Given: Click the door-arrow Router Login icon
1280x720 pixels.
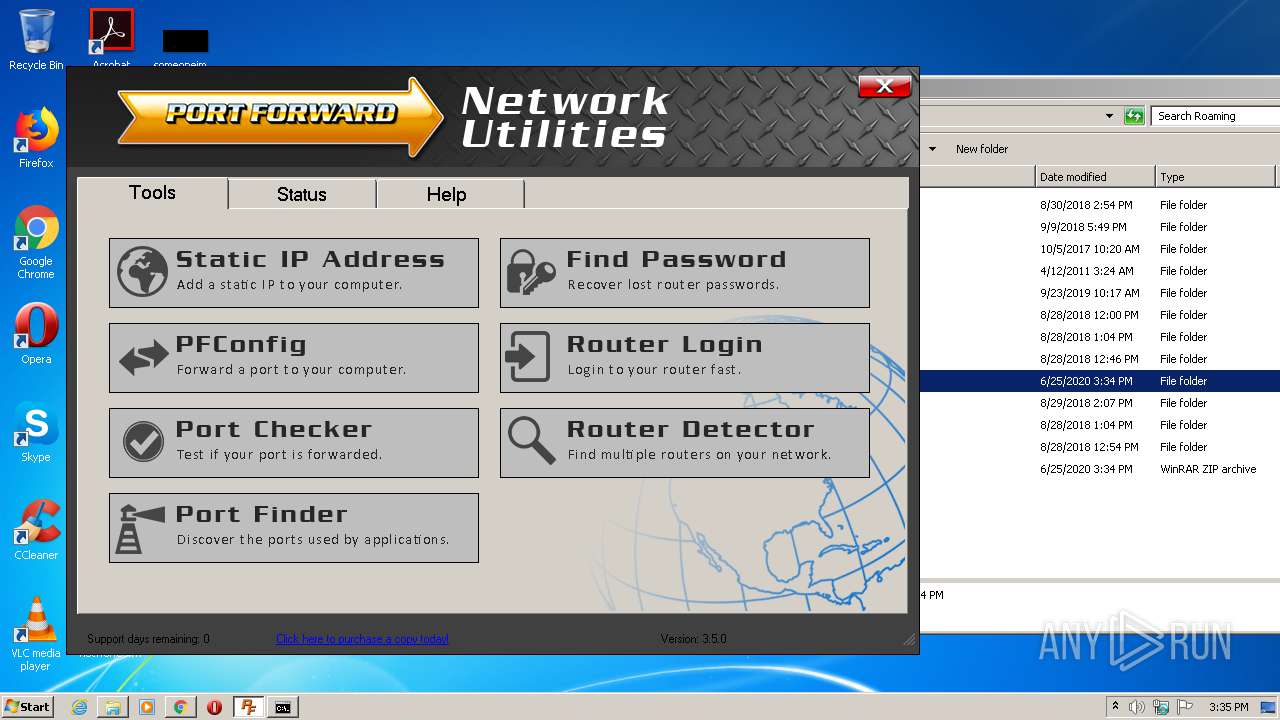Looking at the screenshot, I should tap(528, 357).
